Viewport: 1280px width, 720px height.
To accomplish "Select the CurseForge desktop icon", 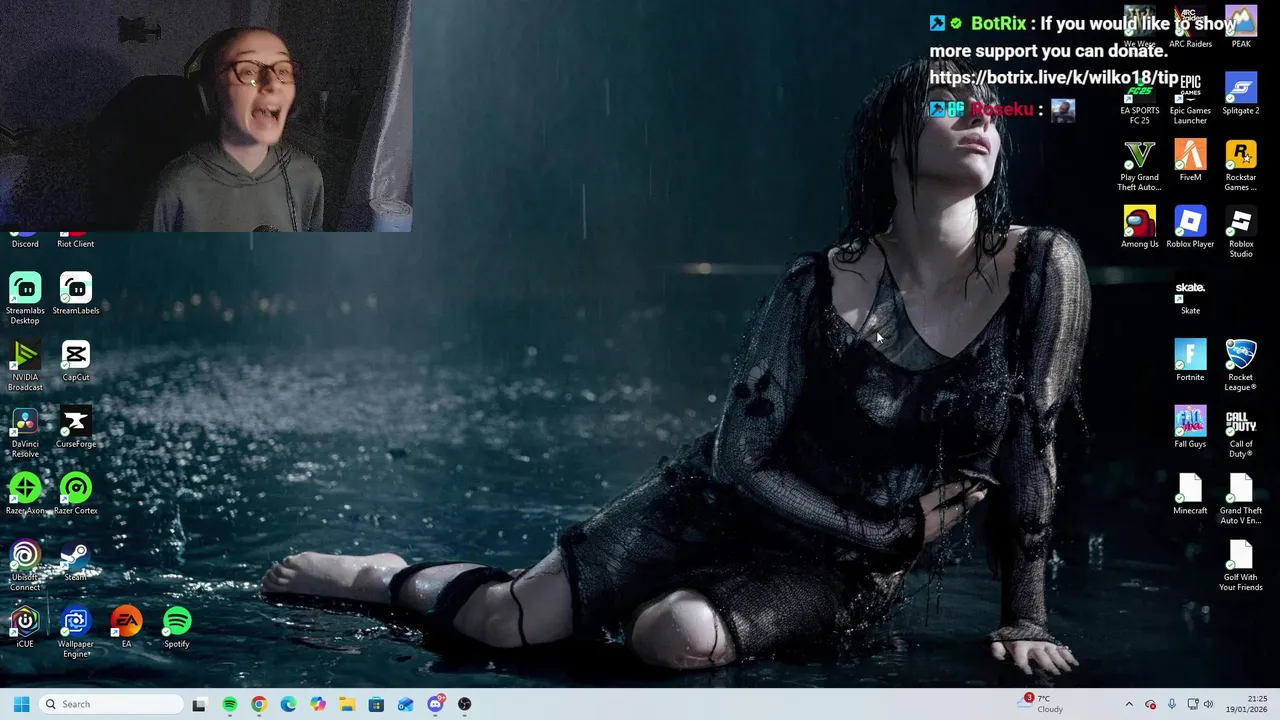I will pos(76,428).
